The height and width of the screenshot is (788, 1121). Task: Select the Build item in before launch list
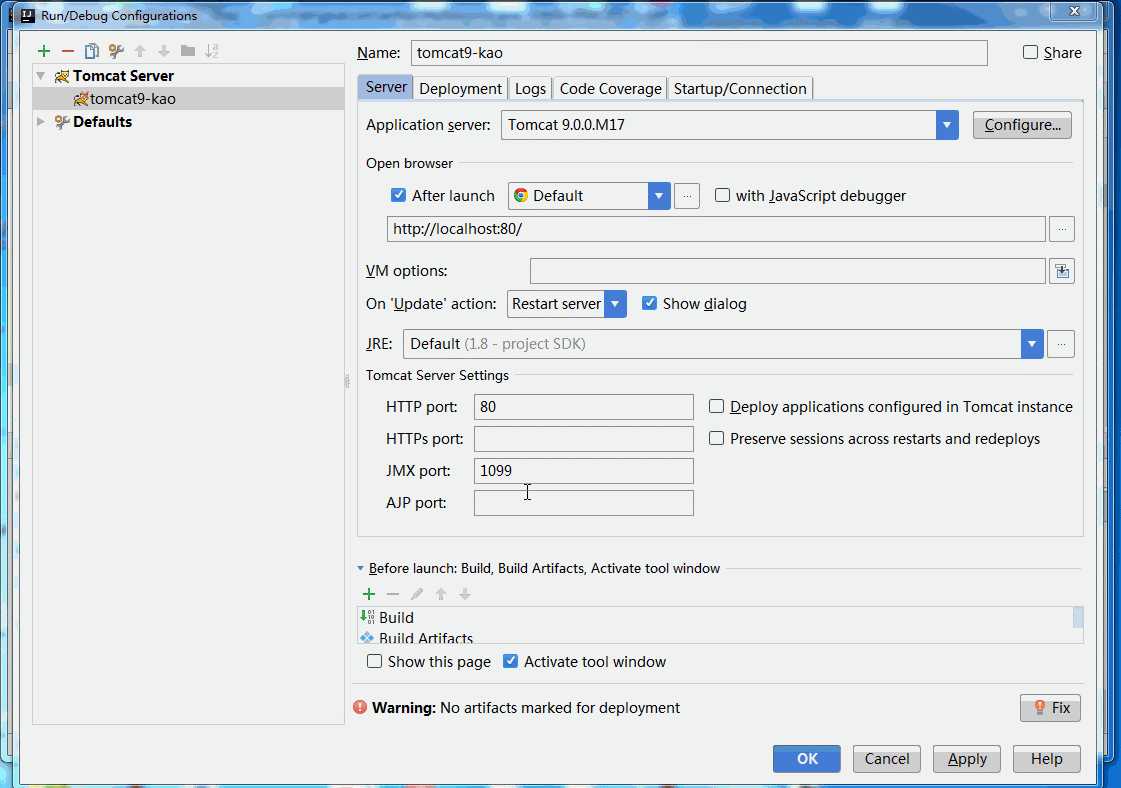click(x=715, y=617)
